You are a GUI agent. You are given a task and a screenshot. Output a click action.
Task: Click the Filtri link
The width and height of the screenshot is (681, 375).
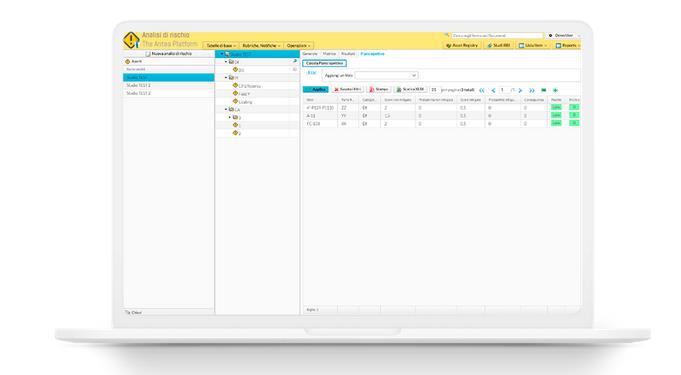tap(311, 73)
